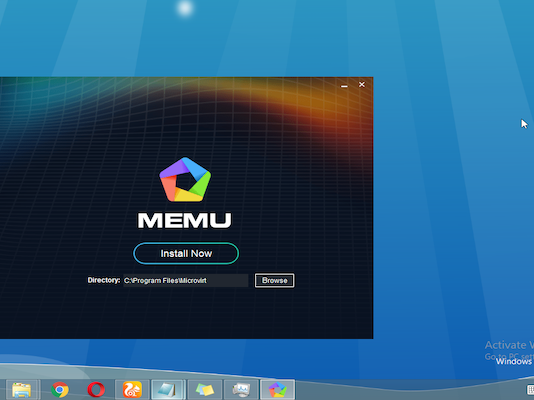Click the MEMU wordmark text
This screenshot has width=534, height=400.
click(x=185, y=220)
